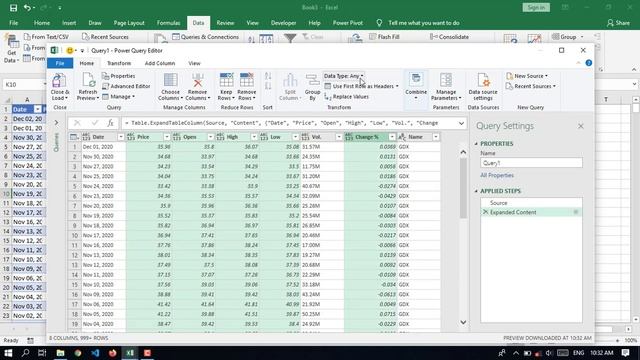Expand the formula bar
This screenshot has width=640, height=360.
click(x=461, y=123)
